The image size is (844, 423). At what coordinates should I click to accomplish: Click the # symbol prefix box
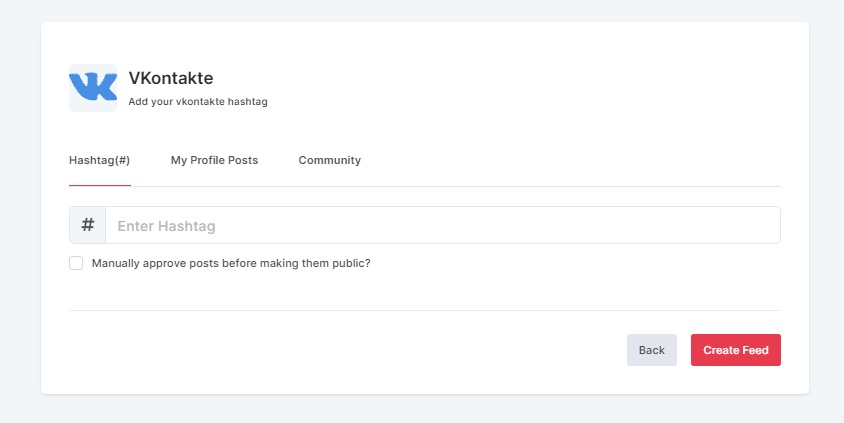(x=88, y=225)
